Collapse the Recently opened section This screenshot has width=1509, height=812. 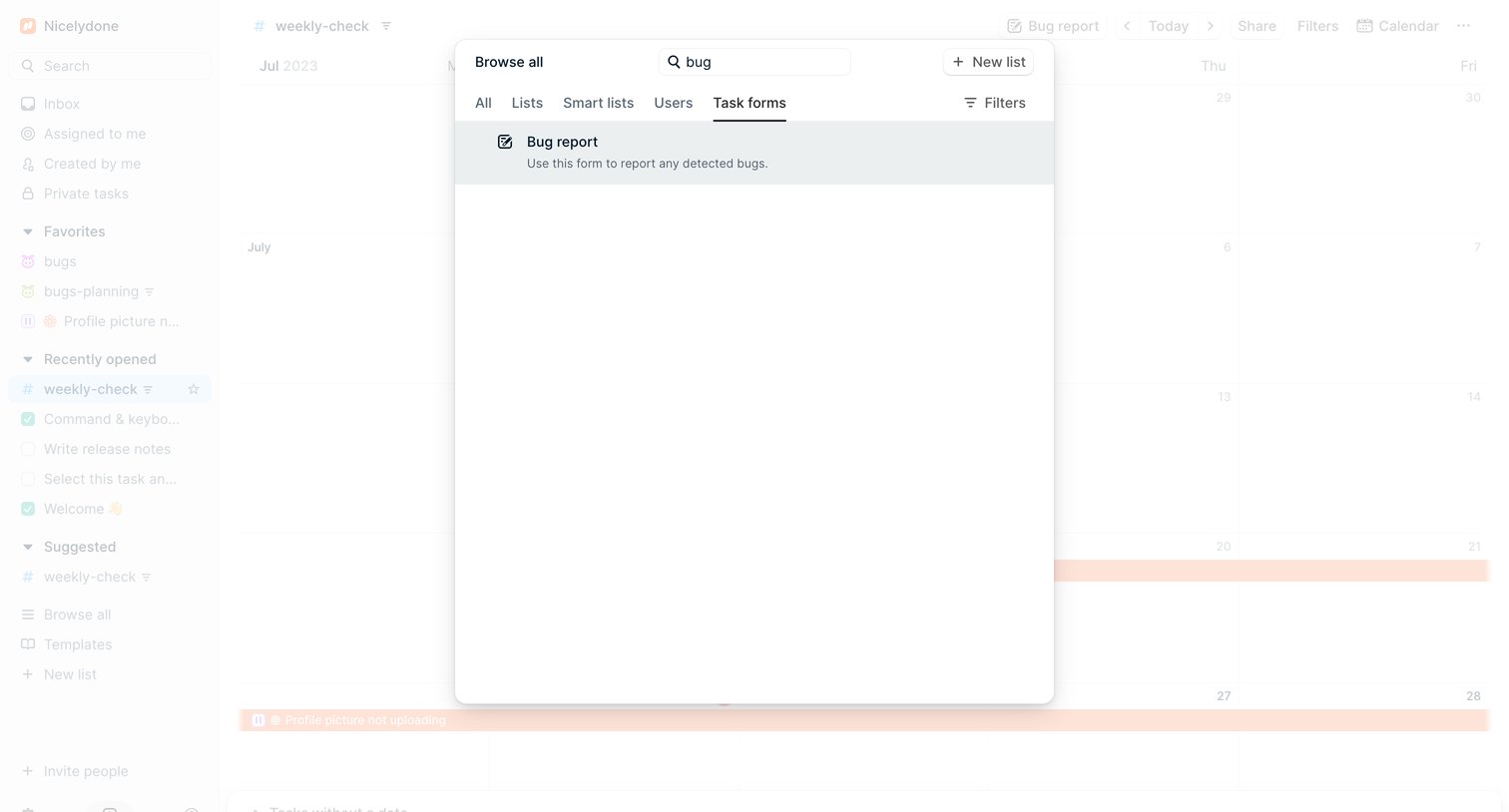[x=28, y=359]
